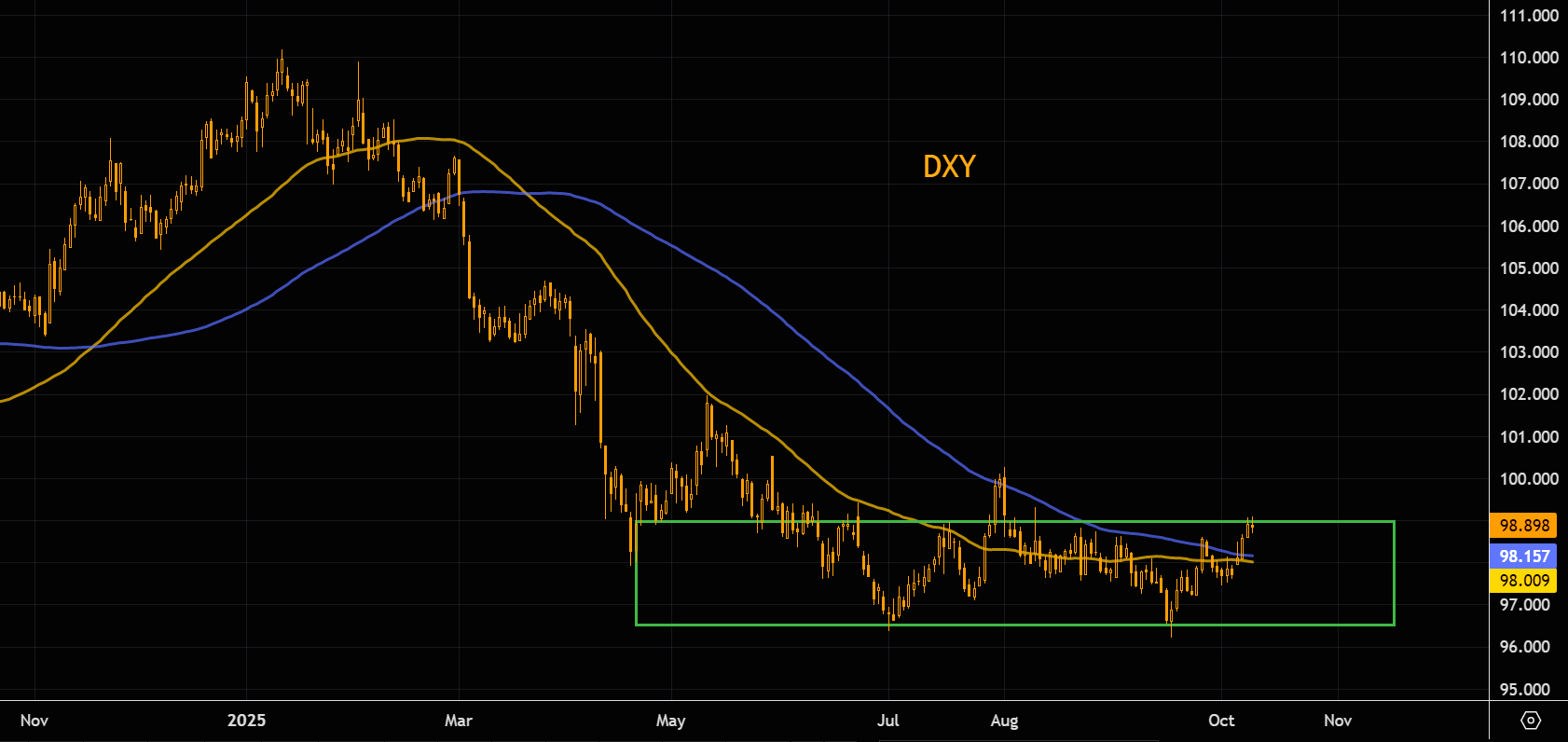Click the Aug time axis label

(x=1004, y=721)
